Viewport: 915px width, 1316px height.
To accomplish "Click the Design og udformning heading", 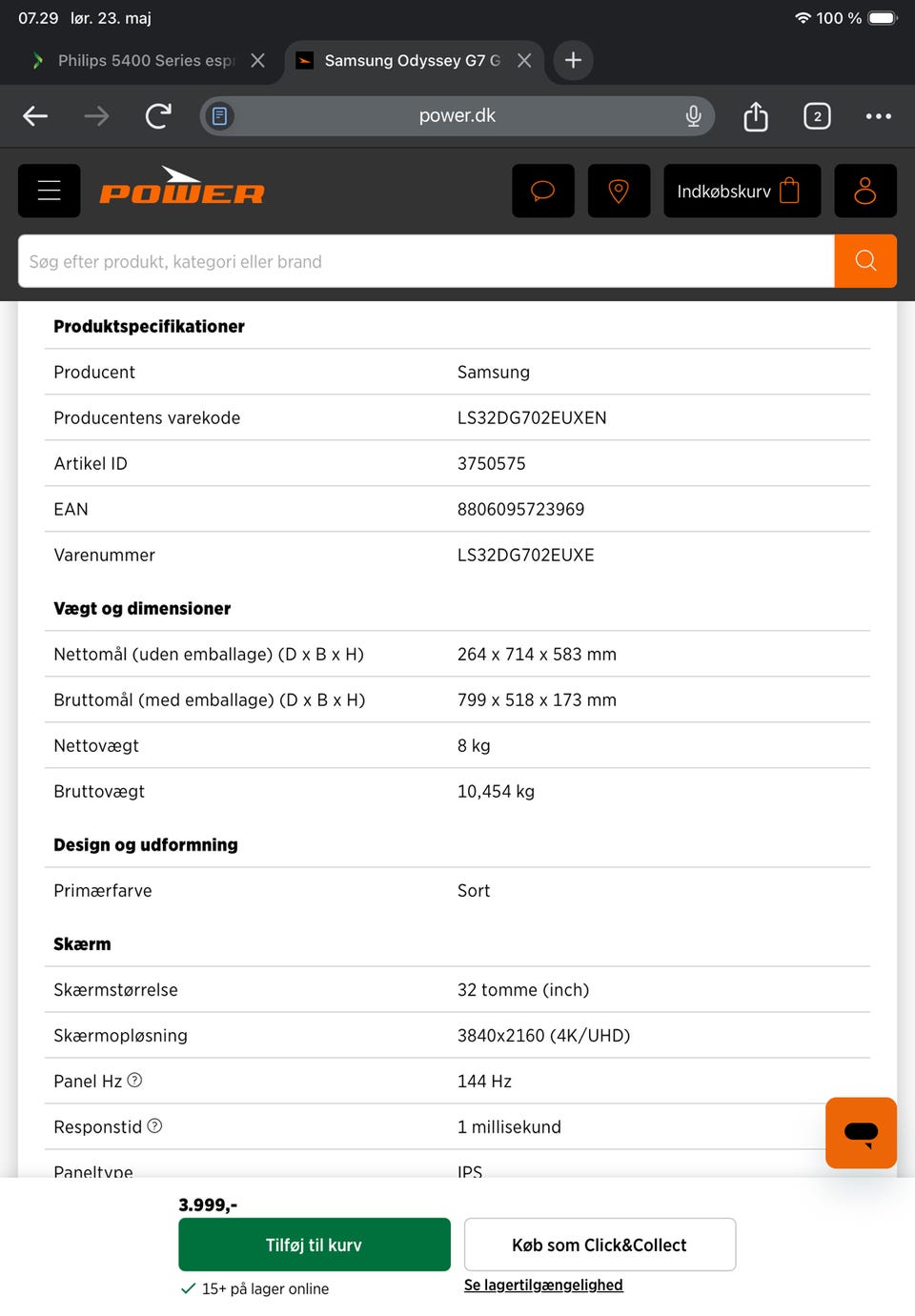I will (146, 844).
